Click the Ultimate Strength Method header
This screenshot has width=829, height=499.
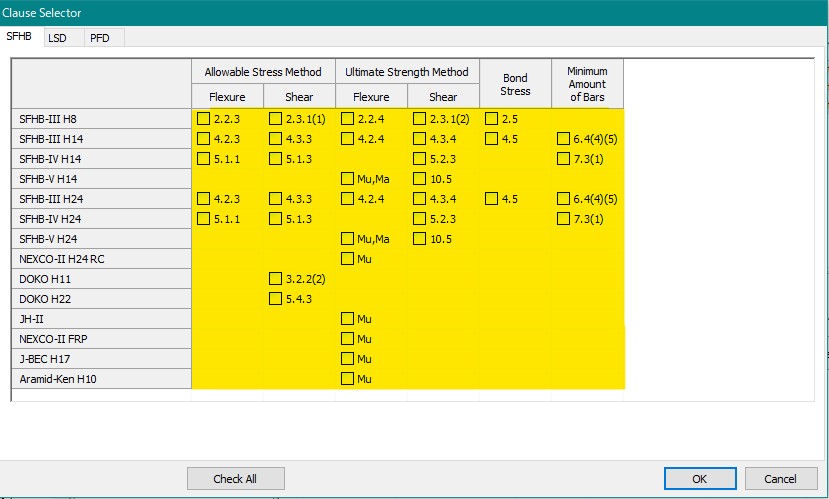tap(407, 72)
